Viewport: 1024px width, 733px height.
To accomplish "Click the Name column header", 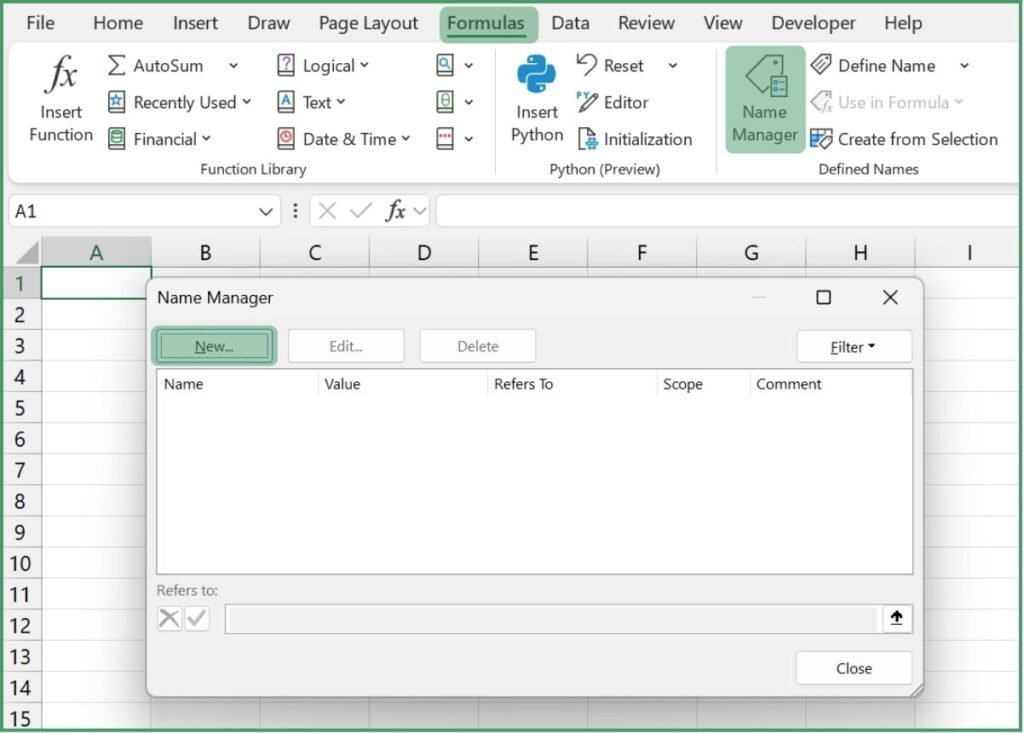I will tap(238, 384).
